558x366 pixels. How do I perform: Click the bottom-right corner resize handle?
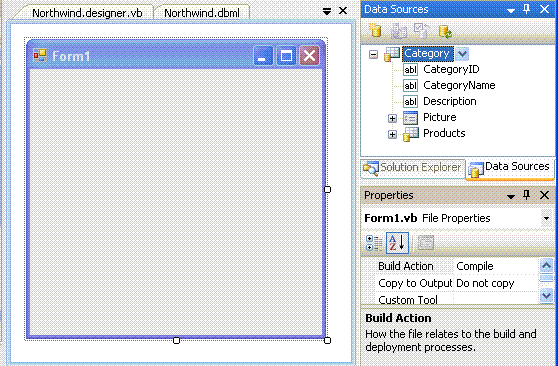click(x=327, y=341)
